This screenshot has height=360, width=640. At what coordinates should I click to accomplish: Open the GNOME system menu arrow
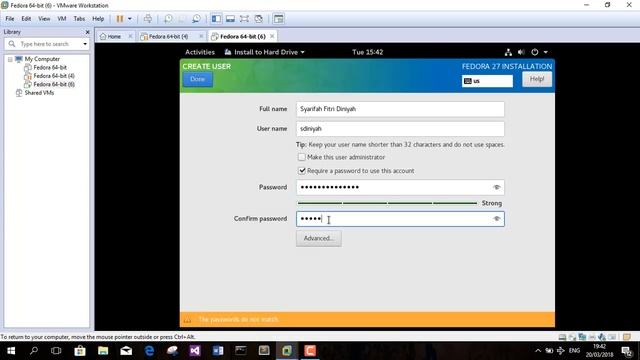546,52
